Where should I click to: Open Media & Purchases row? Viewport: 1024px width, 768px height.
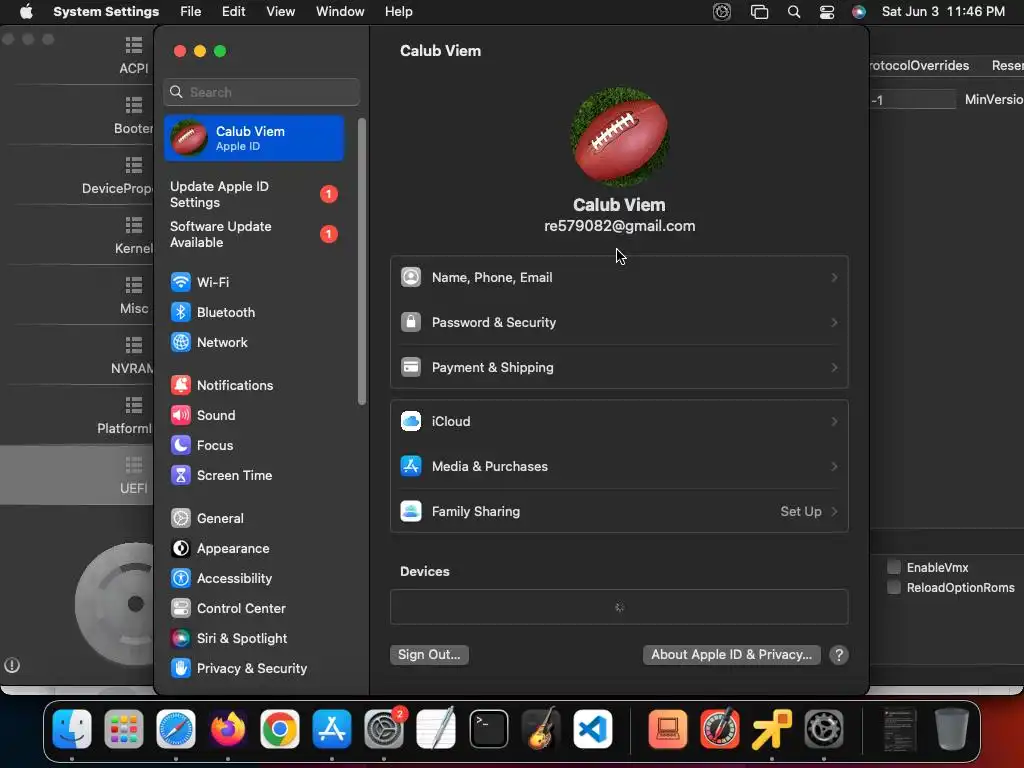pyautogui.click(x=619, y=466)
